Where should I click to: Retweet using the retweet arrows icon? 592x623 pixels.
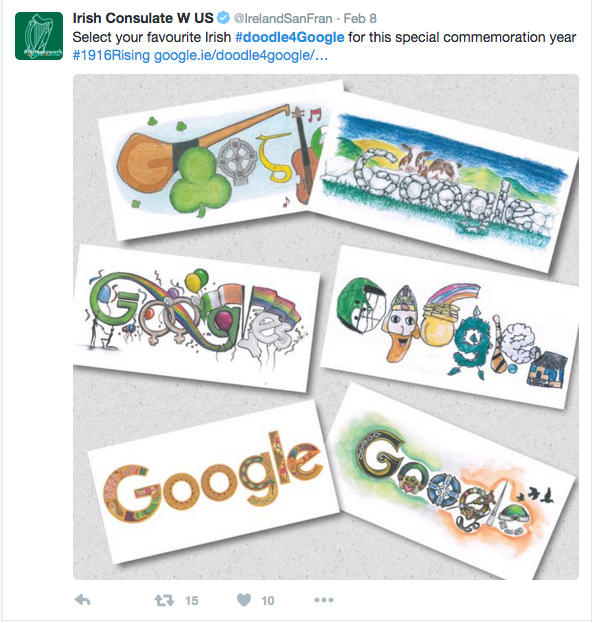[164, 600]
